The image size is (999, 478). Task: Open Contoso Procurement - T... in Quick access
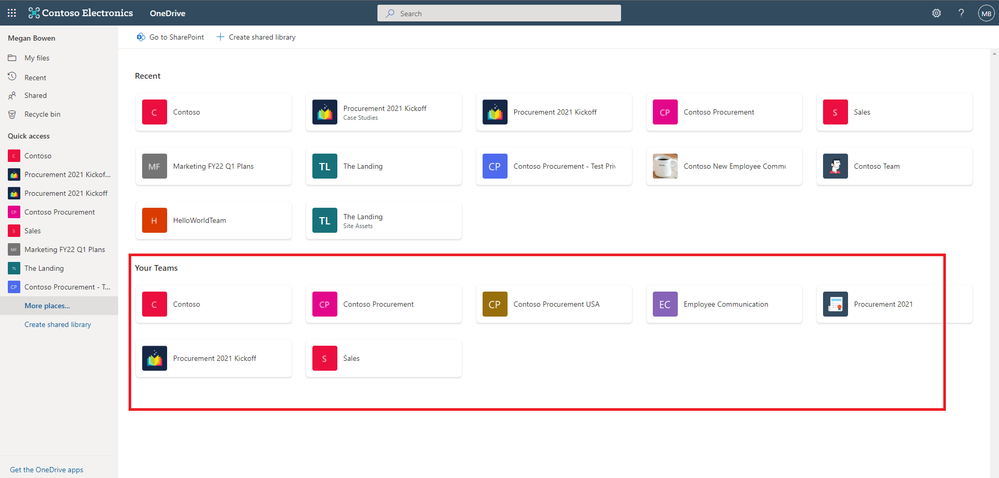coord(59,287)
